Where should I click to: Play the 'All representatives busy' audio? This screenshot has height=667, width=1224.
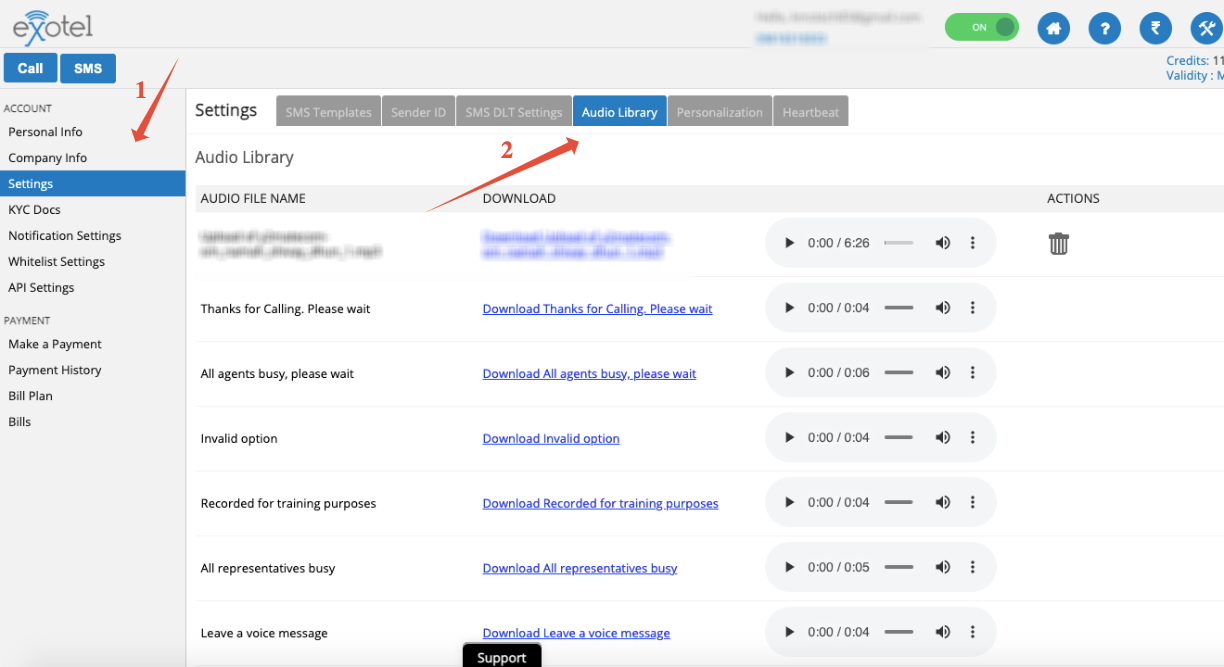[789, 567]
